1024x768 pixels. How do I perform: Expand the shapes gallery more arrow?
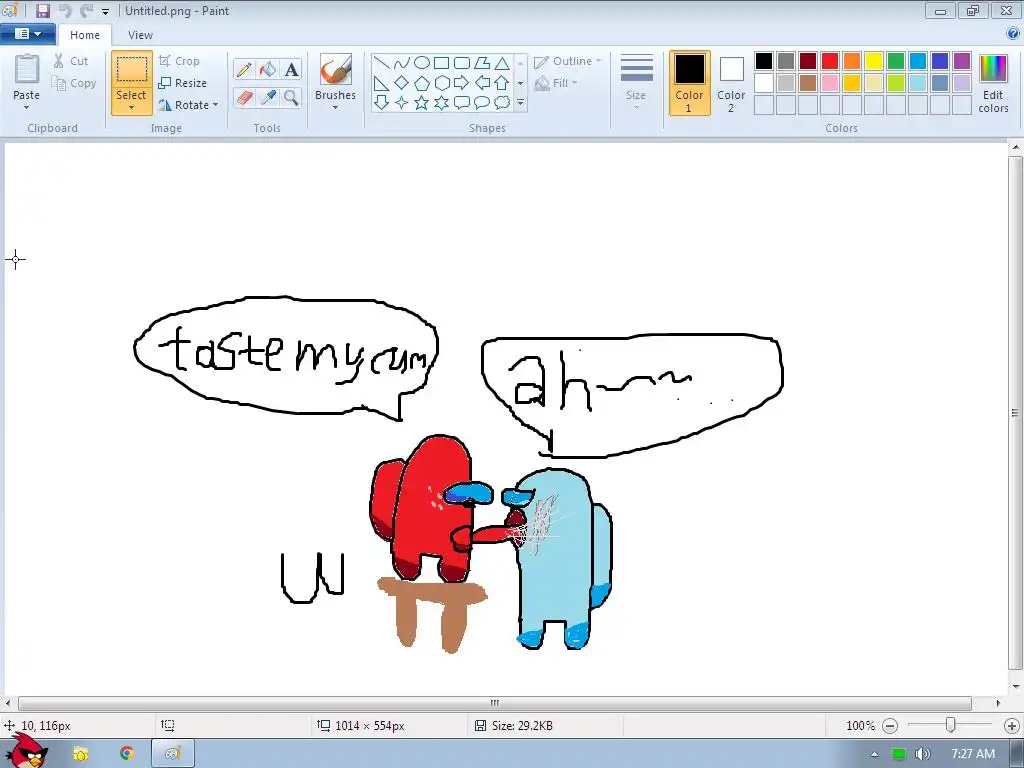520,103
